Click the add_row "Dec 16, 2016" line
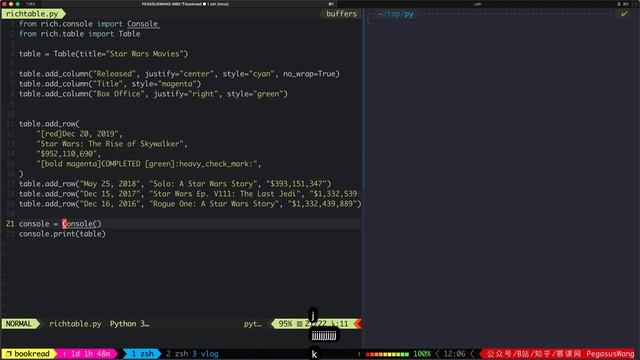Screen dimensions: 640x360 tap(190, 204)
